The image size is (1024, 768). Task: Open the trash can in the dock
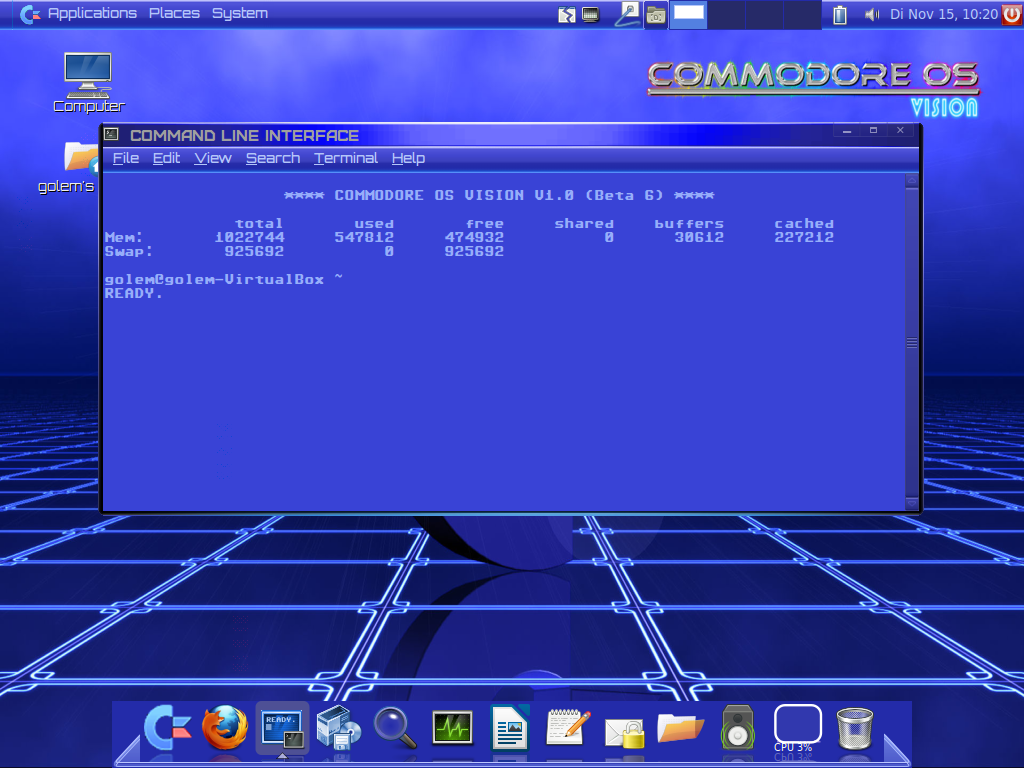point(854,728)
